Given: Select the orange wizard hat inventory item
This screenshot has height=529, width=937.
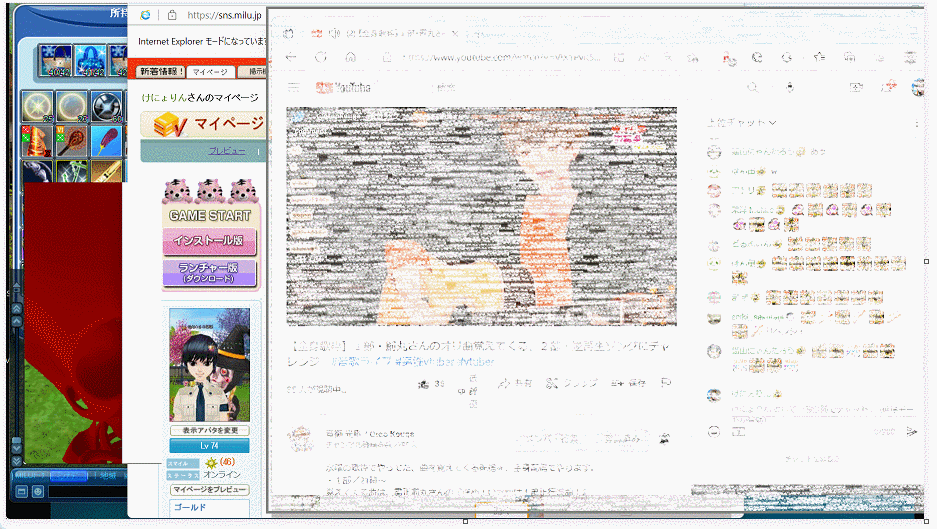Looking at the screenshot, I should [x=36, y=142].
